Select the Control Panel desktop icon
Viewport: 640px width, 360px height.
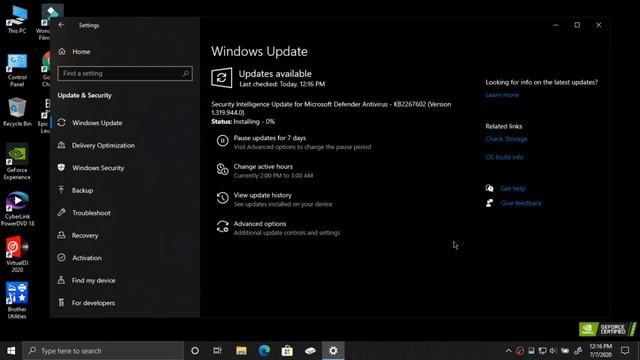[17, 70]
